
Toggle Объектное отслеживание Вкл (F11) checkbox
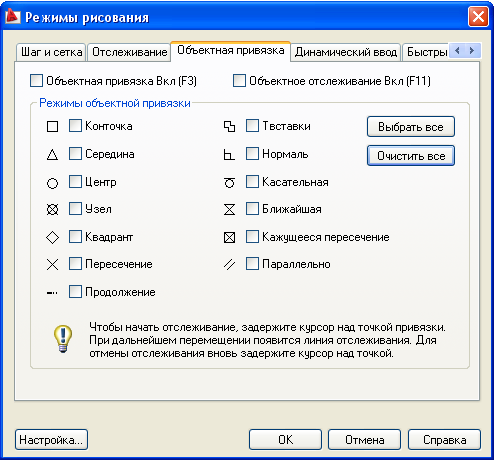click(239, 81)
